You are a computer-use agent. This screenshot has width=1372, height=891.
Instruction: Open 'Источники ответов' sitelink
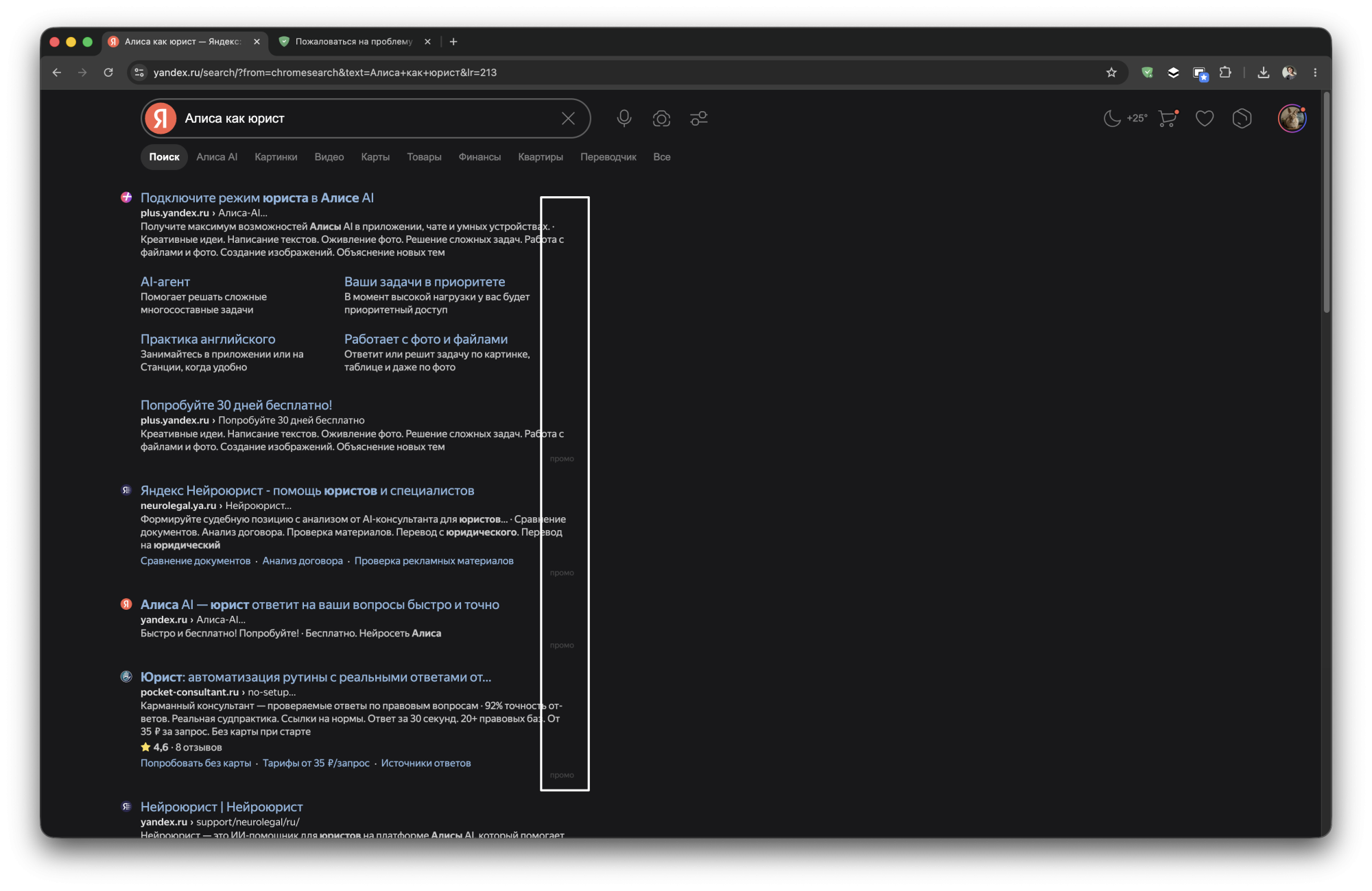click(x=426, y=763)
